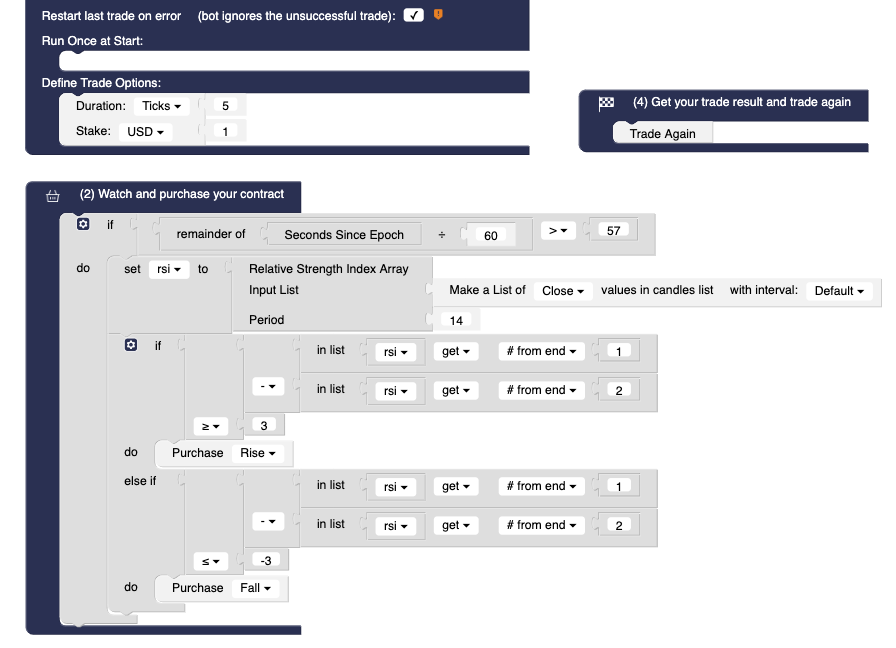Open the Purchase Rise dropdown
The height and width of the screenshot is (648, 896).
[x=258, y=453]
